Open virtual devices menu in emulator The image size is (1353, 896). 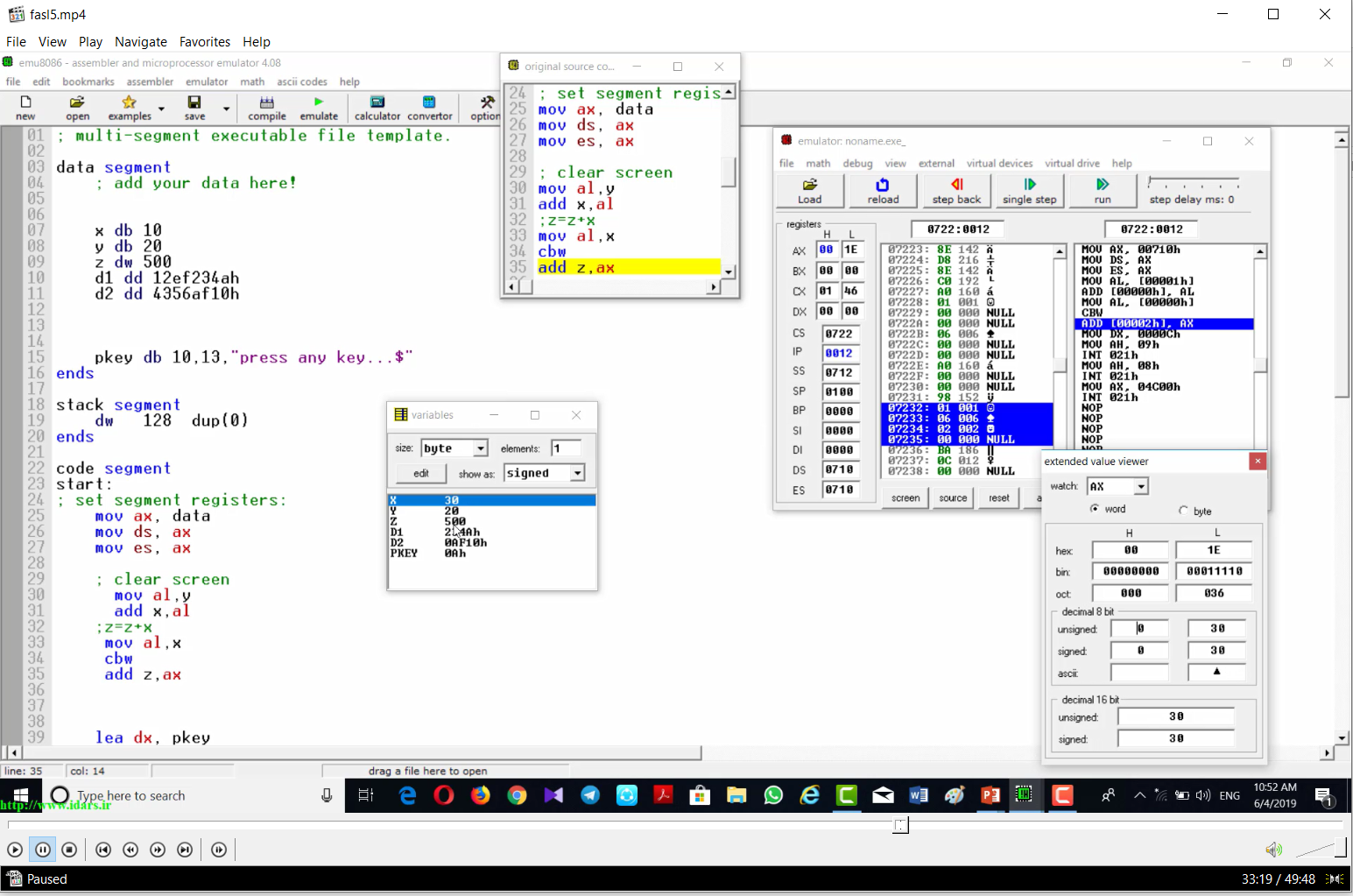coord(999,164)
